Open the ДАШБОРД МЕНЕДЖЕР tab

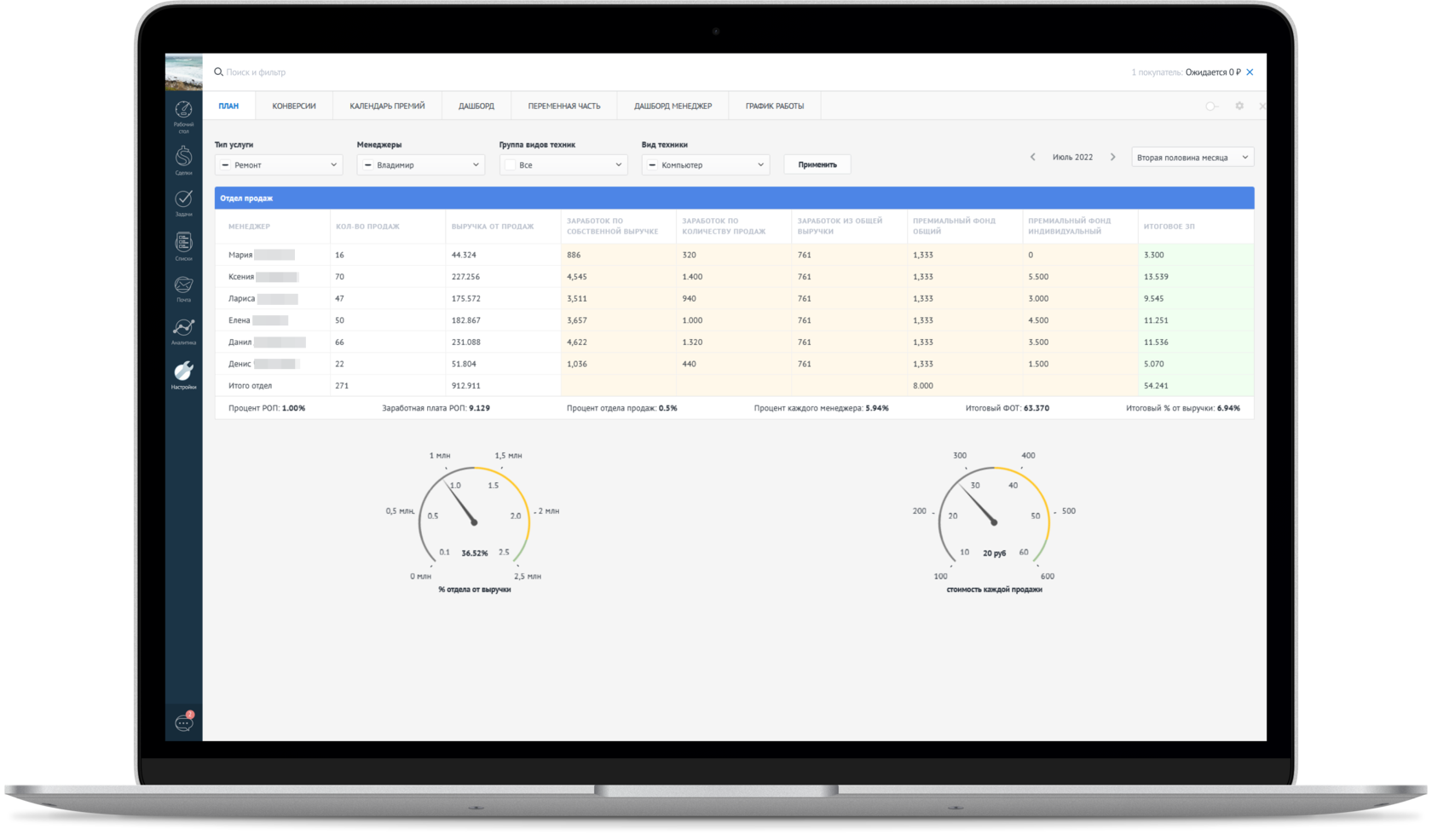(672, 105)
